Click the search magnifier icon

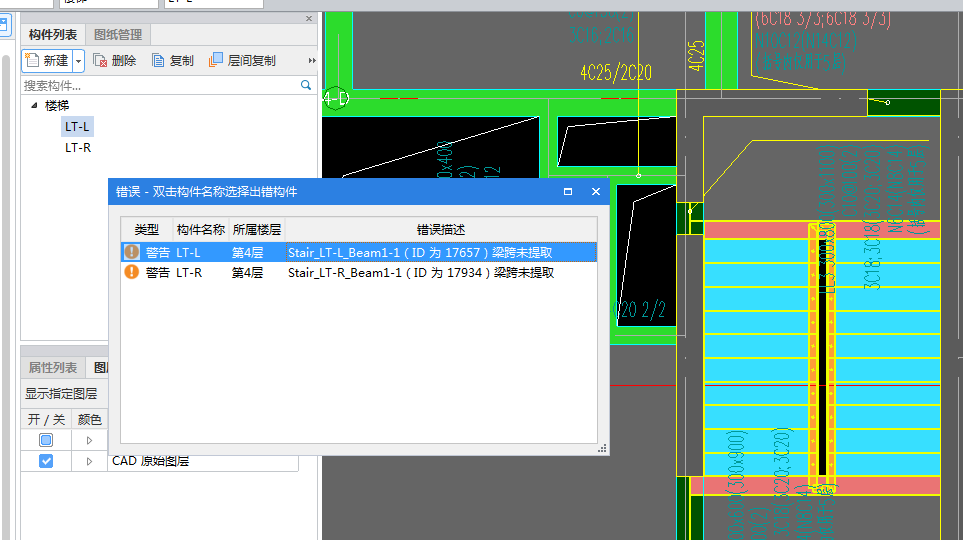click(x=305, y=85)
